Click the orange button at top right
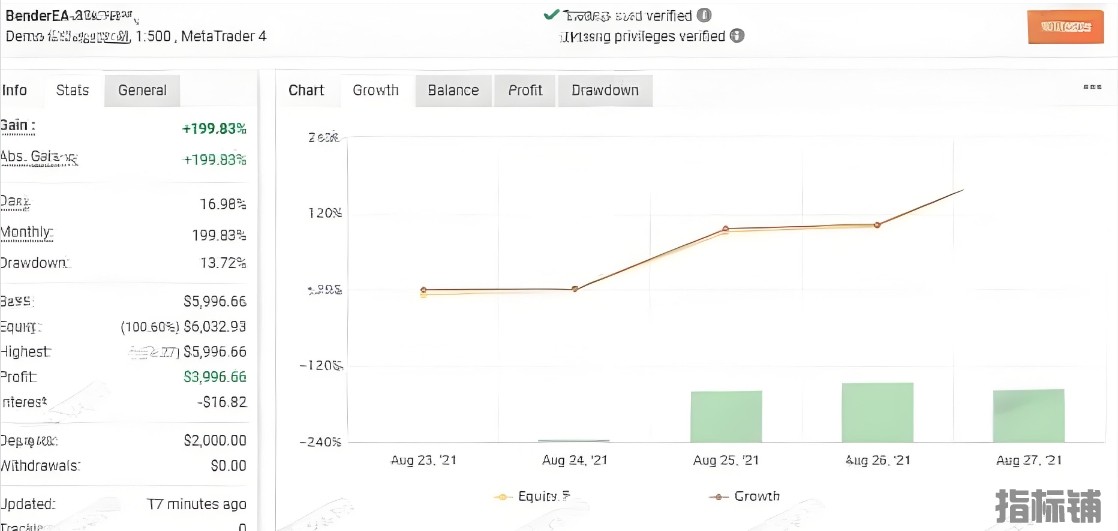This screenshot has height=531, width=1118. (1065, 27)
